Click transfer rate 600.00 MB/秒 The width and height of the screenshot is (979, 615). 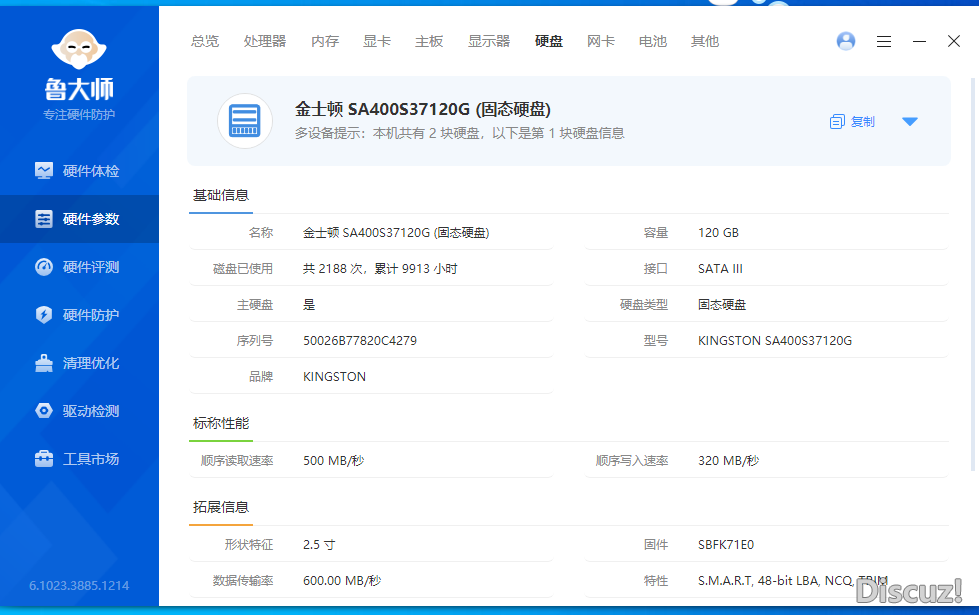342,581
